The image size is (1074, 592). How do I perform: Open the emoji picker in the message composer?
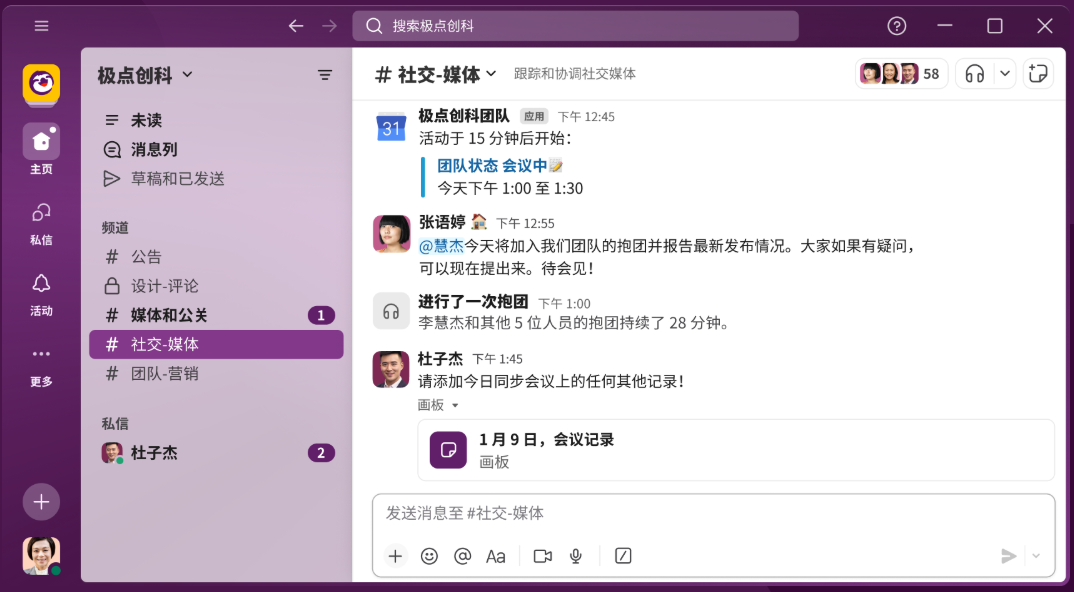[429, 556]
